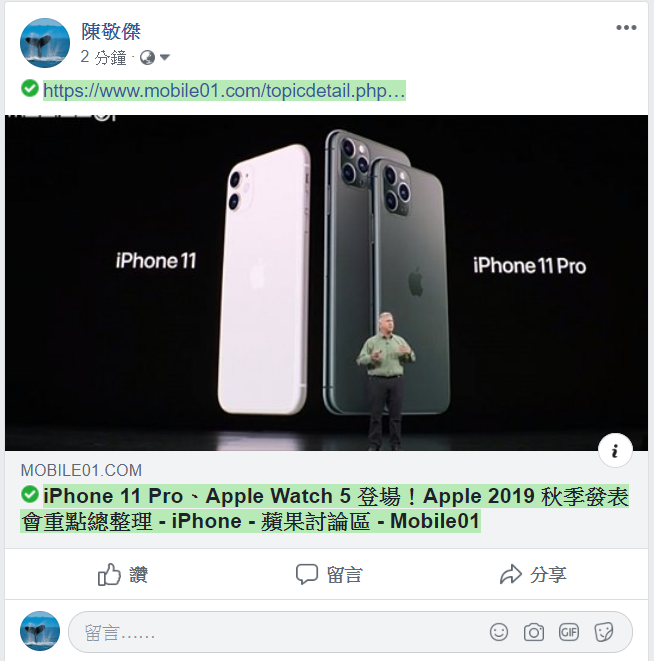654x661 pixels.
Task: Open 陳敬傑 profile name link
Action: [111, 32]
